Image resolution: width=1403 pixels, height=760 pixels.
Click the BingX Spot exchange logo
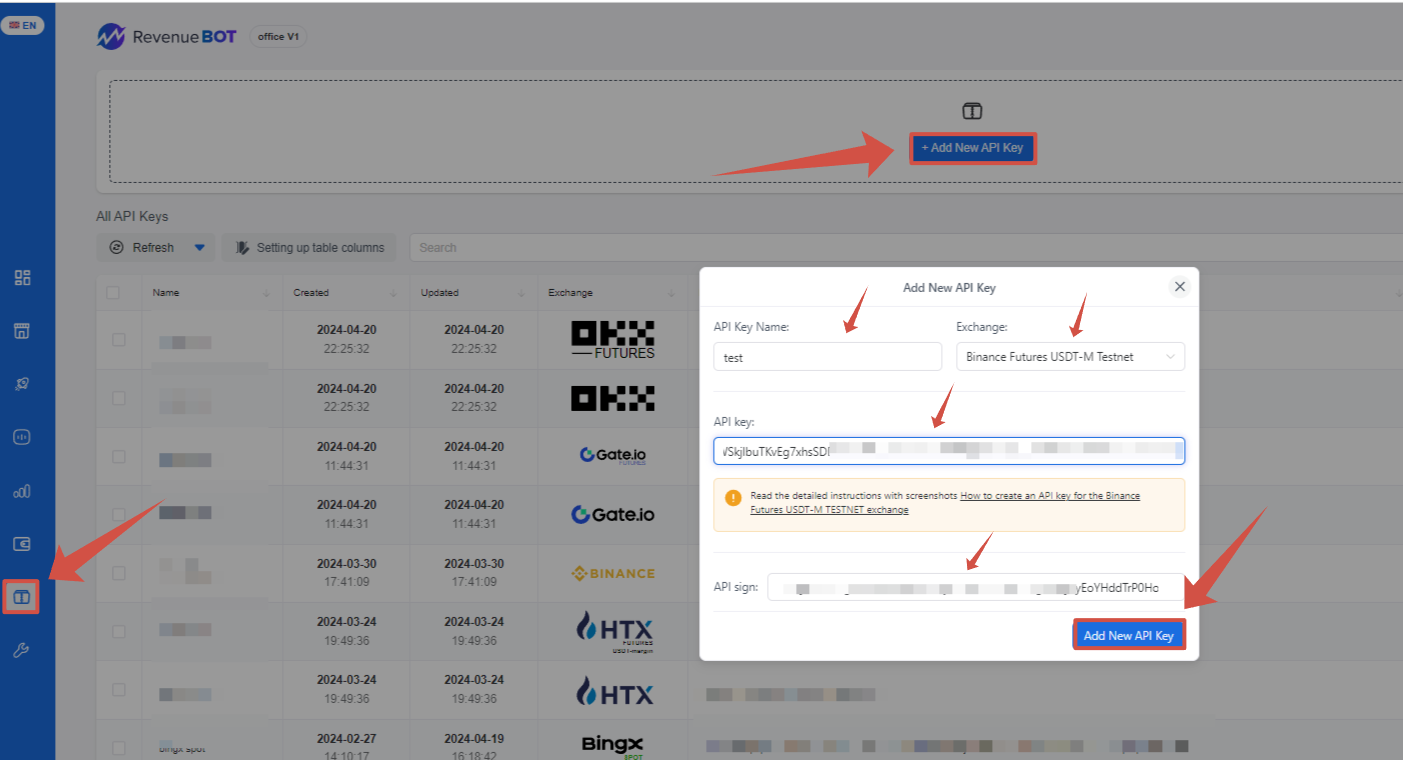613,745
